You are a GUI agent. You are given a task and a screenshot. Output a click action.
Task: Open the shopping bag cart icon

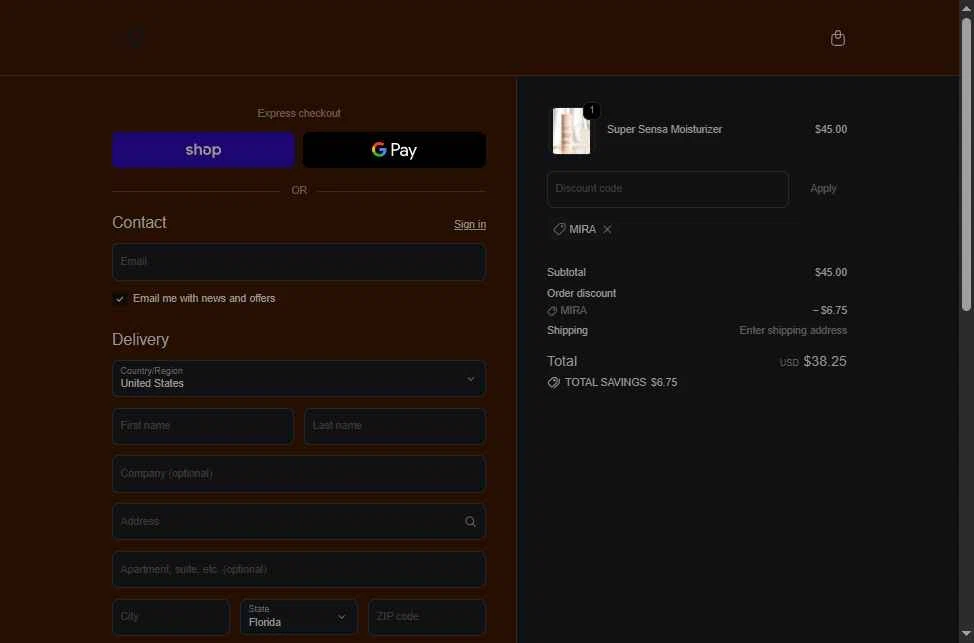pyautogui.click(x=837, y=38)
